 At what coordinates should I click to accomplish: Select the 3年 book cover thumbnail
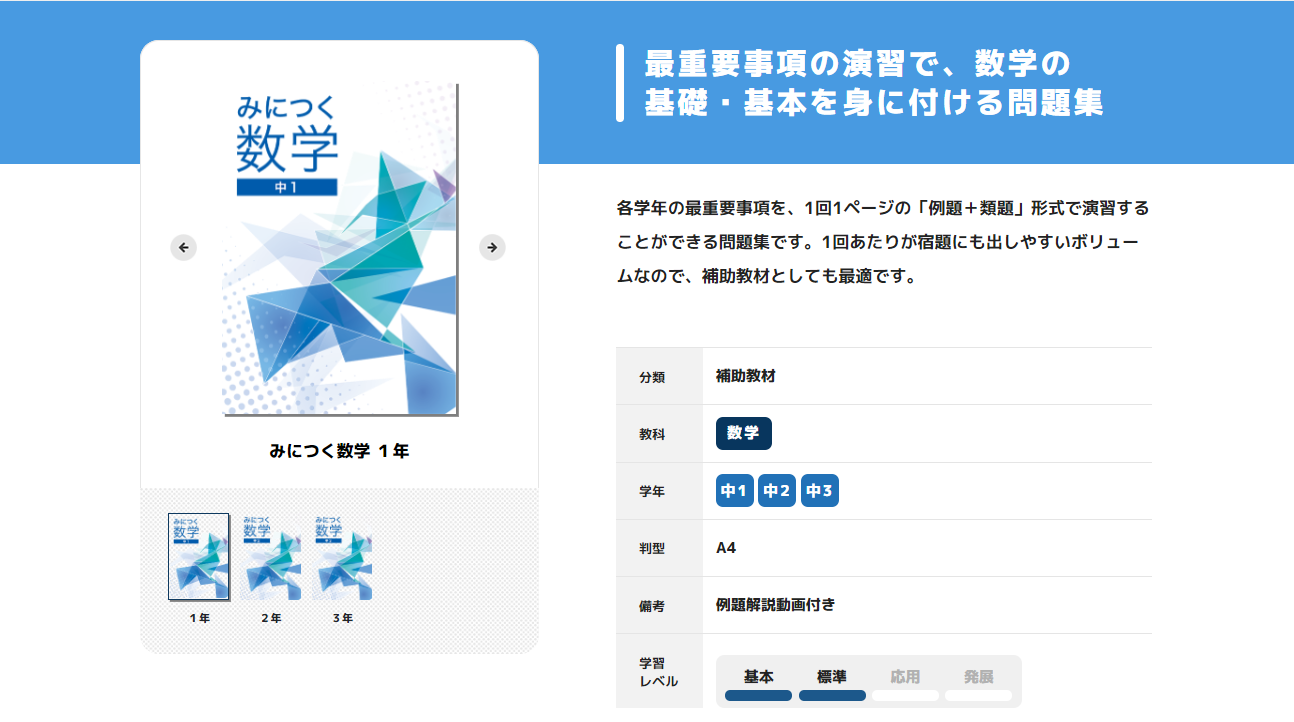[x=343, y=557]
